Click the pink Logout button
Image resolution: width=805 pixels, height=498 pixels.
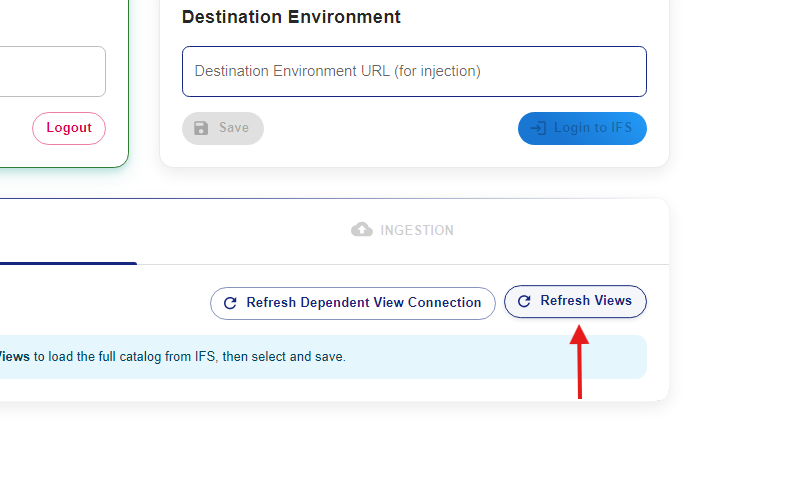(69, 128)
